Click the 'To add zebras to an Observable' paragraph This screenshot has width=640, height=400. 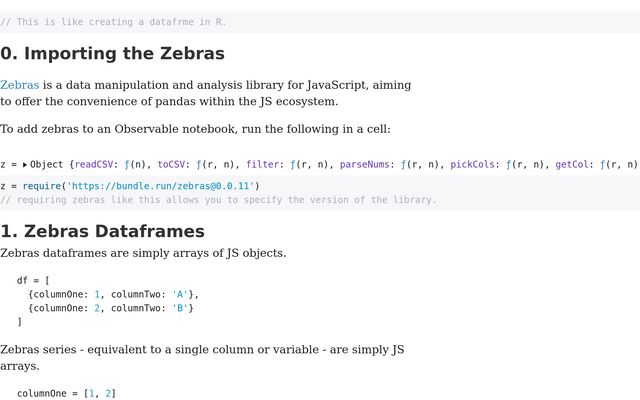pos(195,129)
